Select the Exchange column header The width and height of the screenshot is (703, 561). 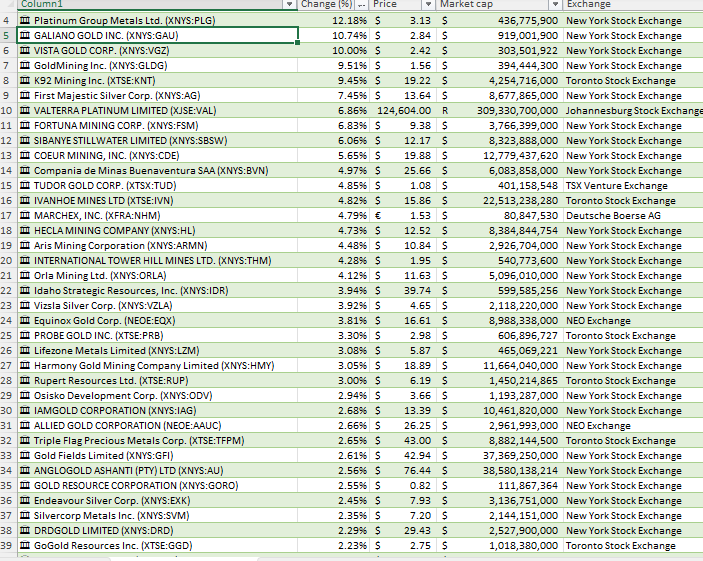[x=633, y=4]
